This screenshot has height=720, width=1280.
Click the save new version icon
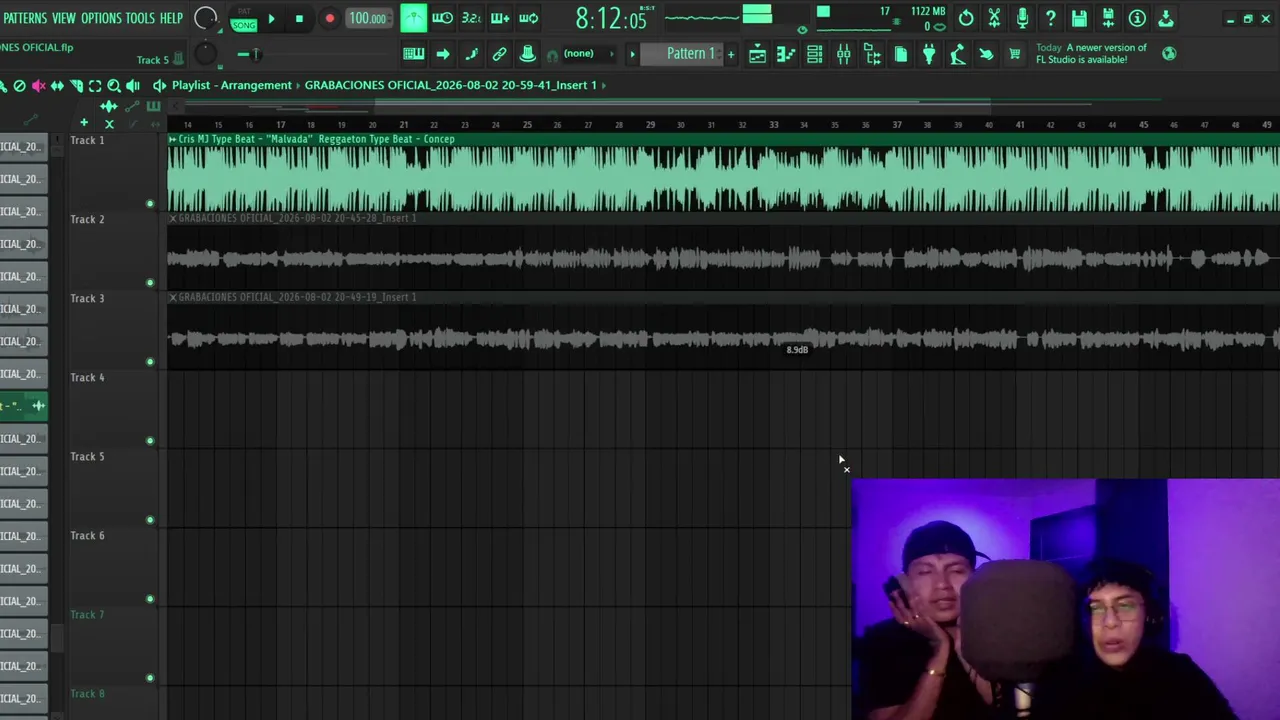(x=1108, y=18)
